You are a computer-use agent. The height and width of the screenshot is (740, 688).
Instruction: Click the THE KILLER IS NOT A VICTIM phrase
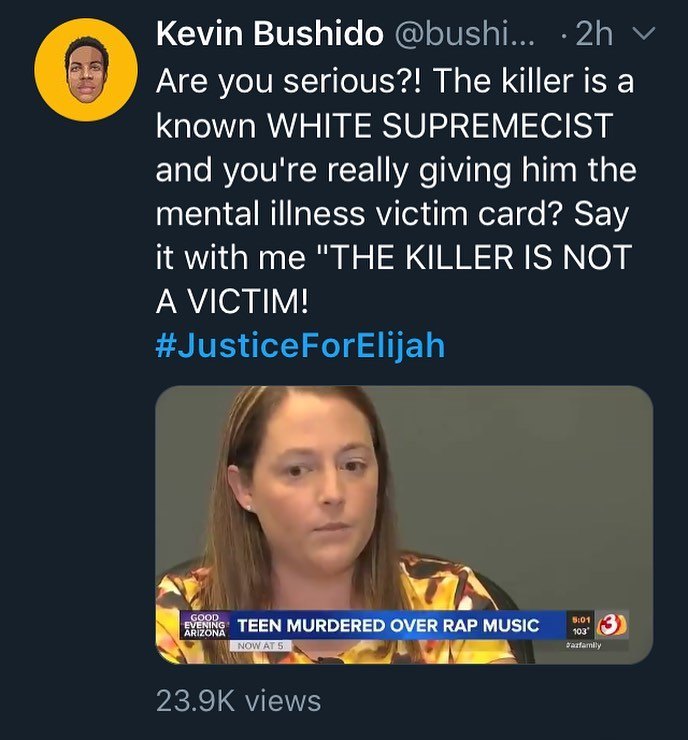click(x=394, y=279)
